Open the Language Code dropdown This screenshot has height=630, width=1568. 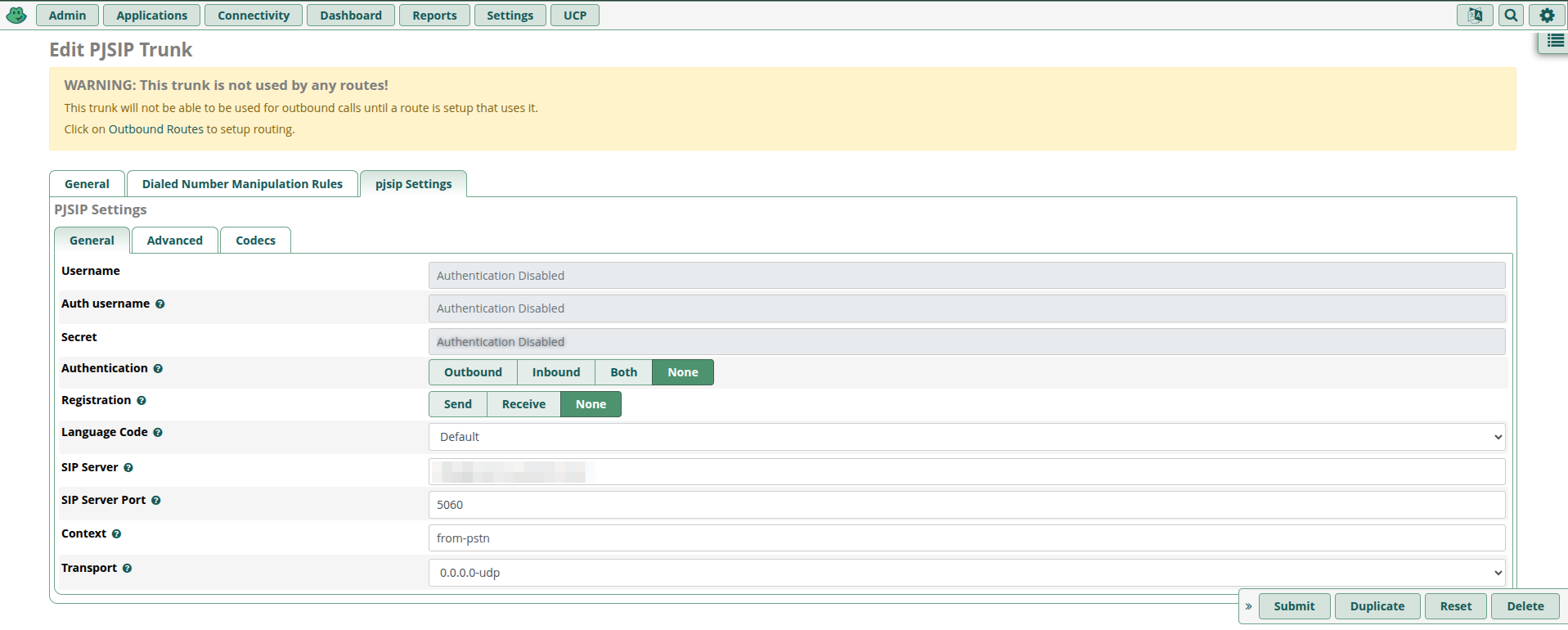[x=967, y=437]
